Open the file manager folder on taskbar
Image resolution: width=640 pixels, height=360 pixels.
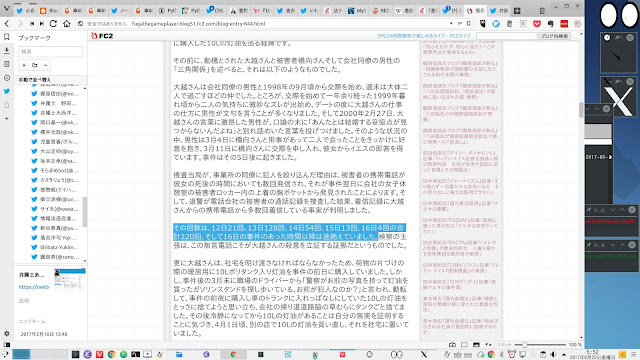pos(179,354)
